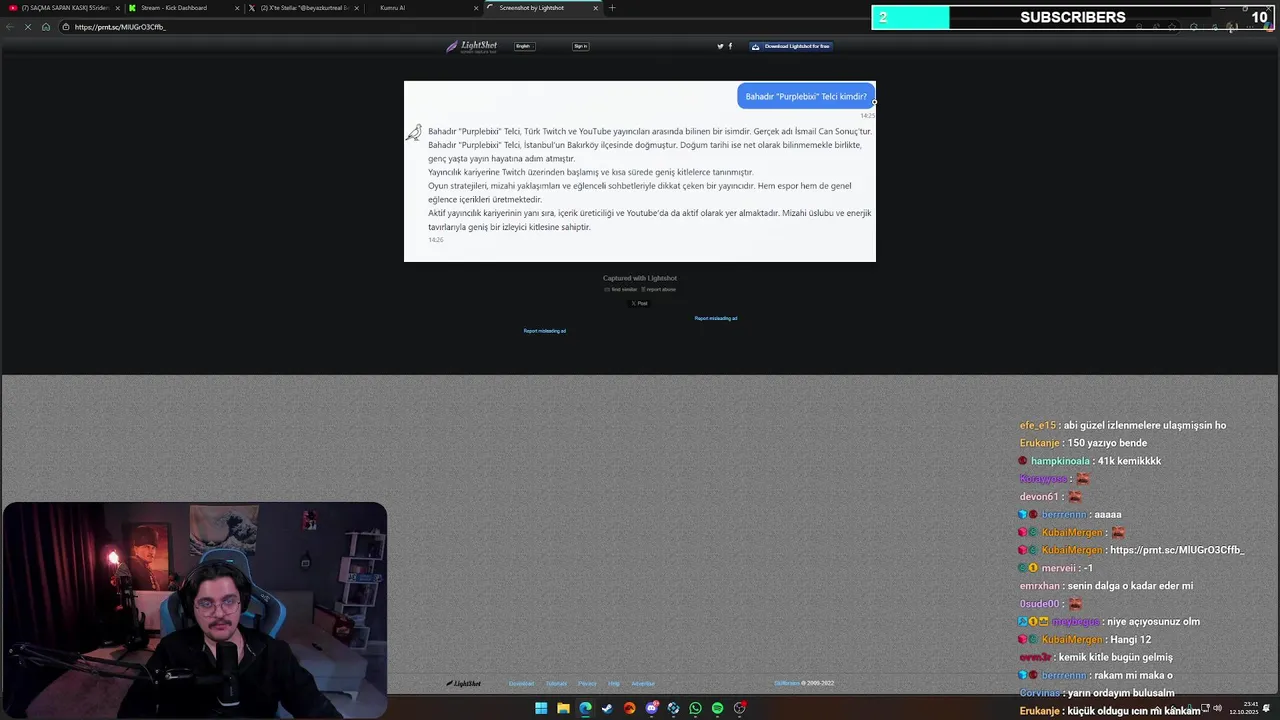
Task: Open the Help footer link
Action: [x=614, y=684]
